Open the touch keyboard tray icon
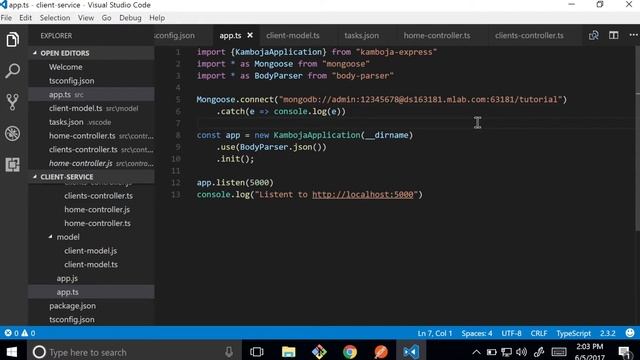 (559, 352)
